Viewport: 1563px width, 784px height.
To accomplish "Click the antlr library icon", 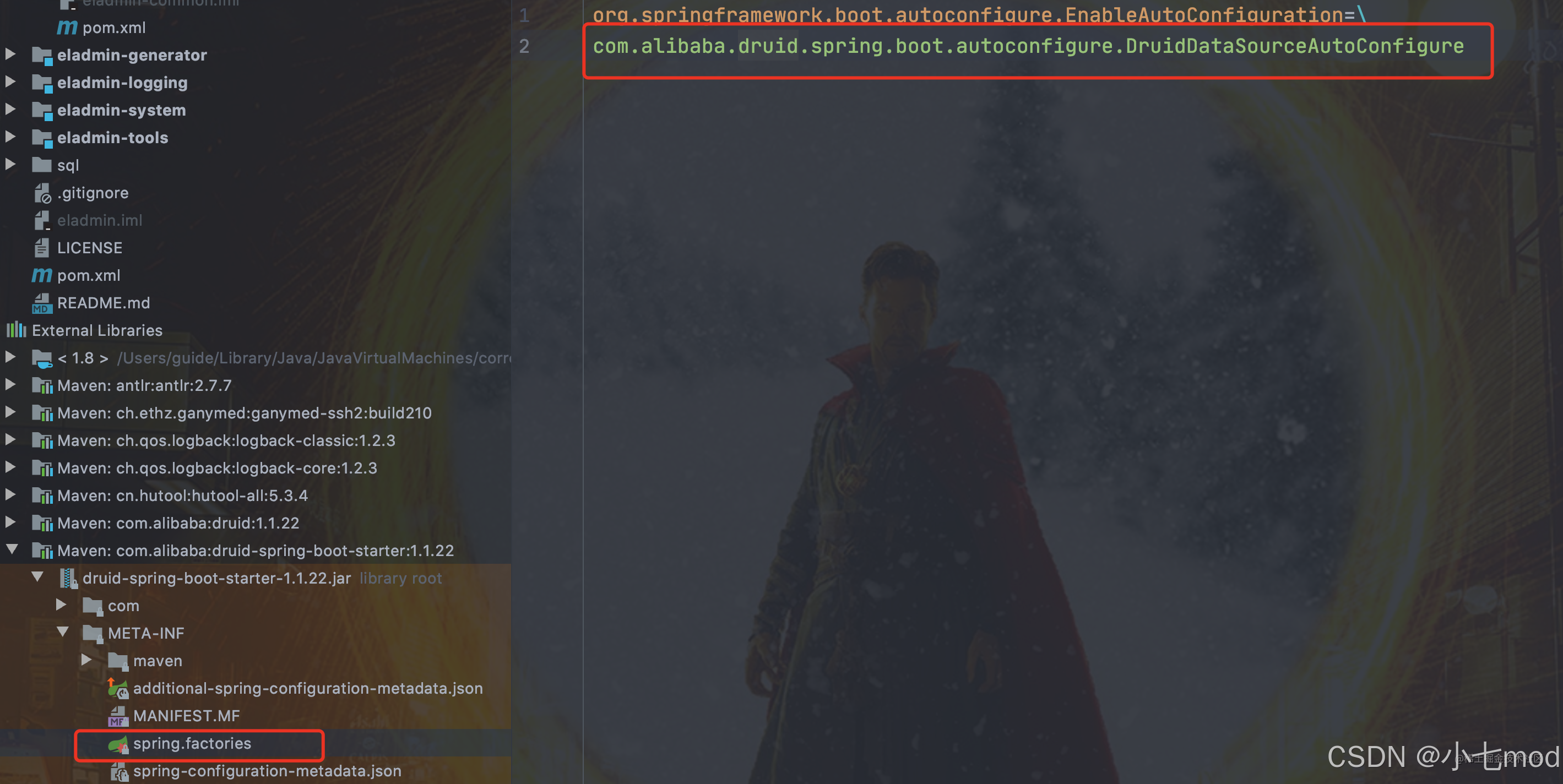I will click(x=42, y=385).
